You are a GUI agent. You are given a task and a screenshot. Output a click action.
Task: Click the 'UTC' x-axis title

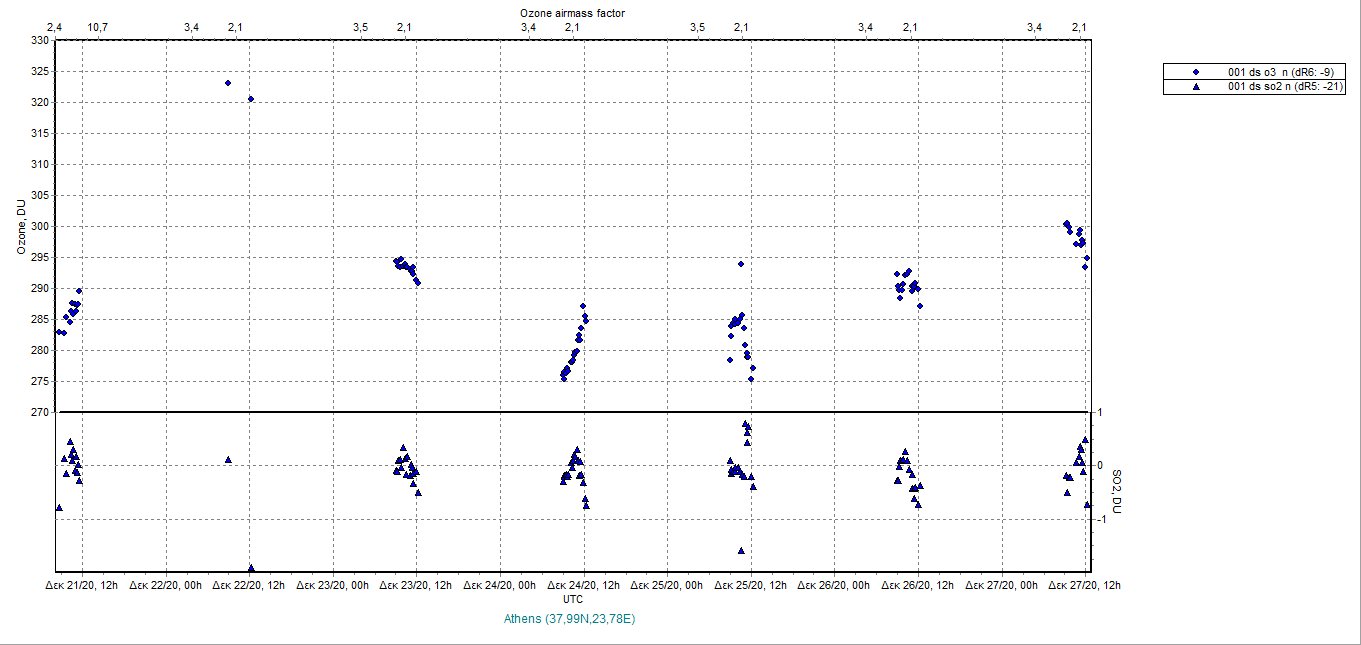tap(573, 599)
